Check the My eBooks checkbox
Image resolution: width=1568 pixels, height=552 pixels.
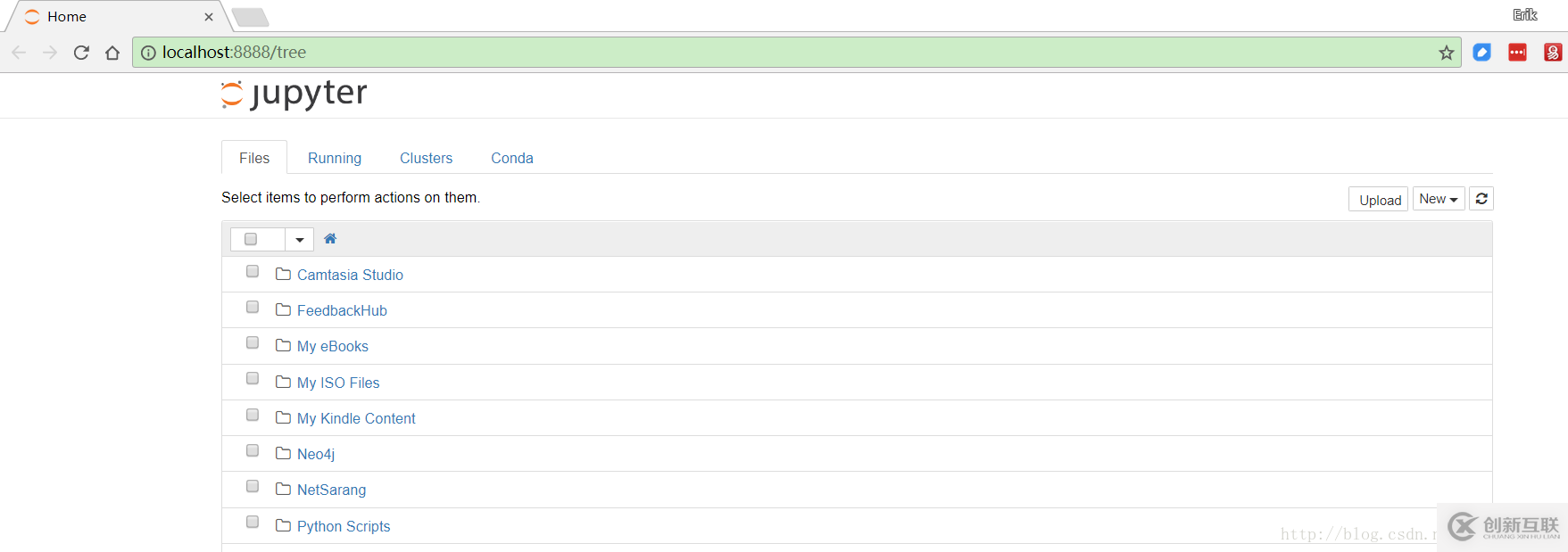(x=253, y=342)
